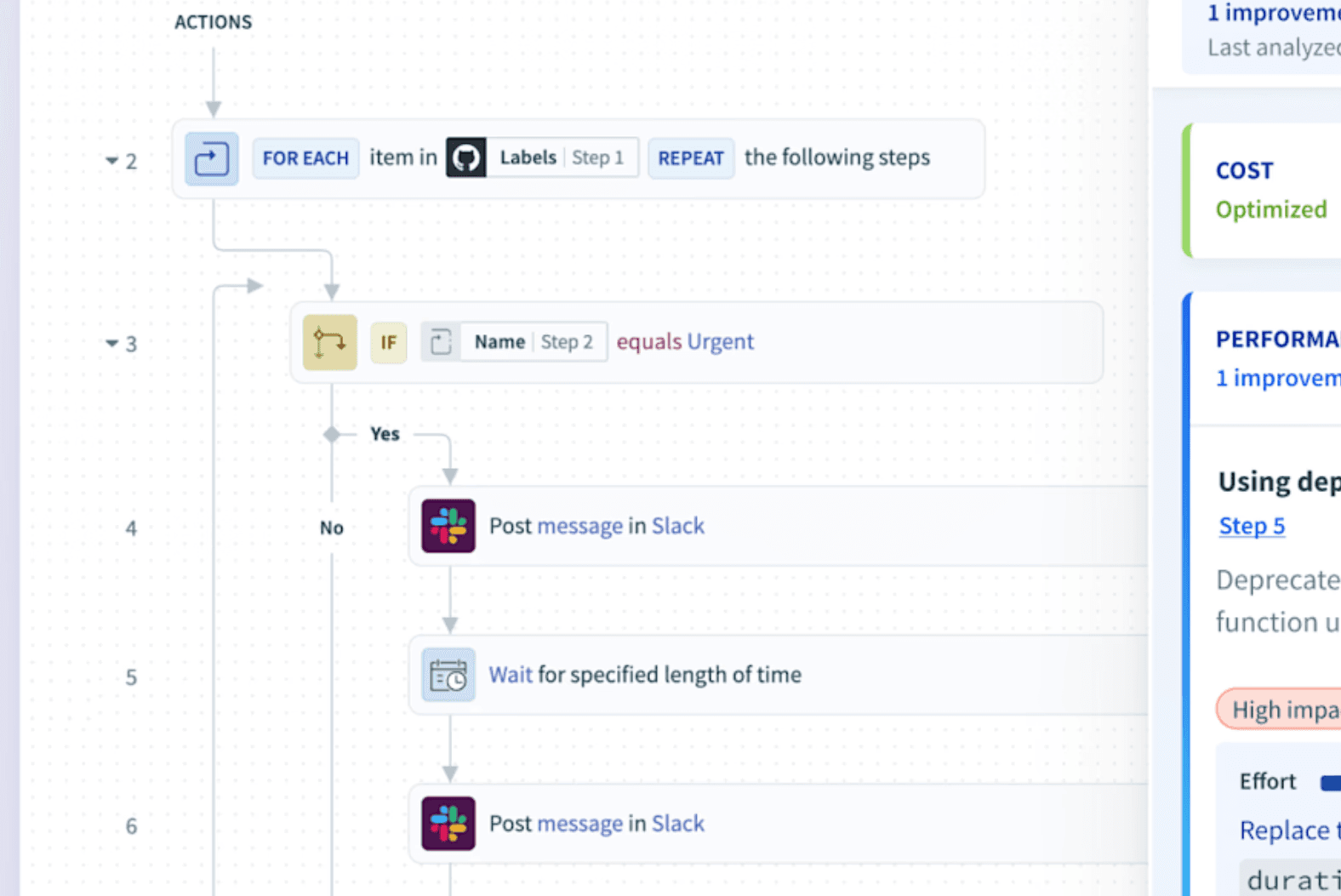Click 'the following steps' text in step 2
The height and width of the screenshot is (896, 1341).
837,157
